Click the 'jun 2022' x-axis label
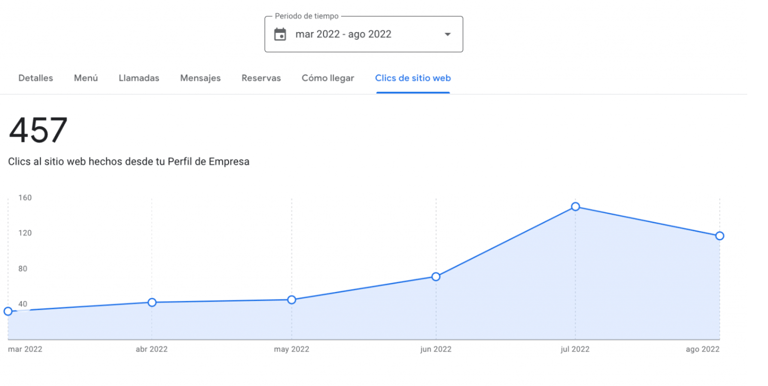The width and height of the screenshot is (768, 386). pyautogui.click(x=436, y=349)
